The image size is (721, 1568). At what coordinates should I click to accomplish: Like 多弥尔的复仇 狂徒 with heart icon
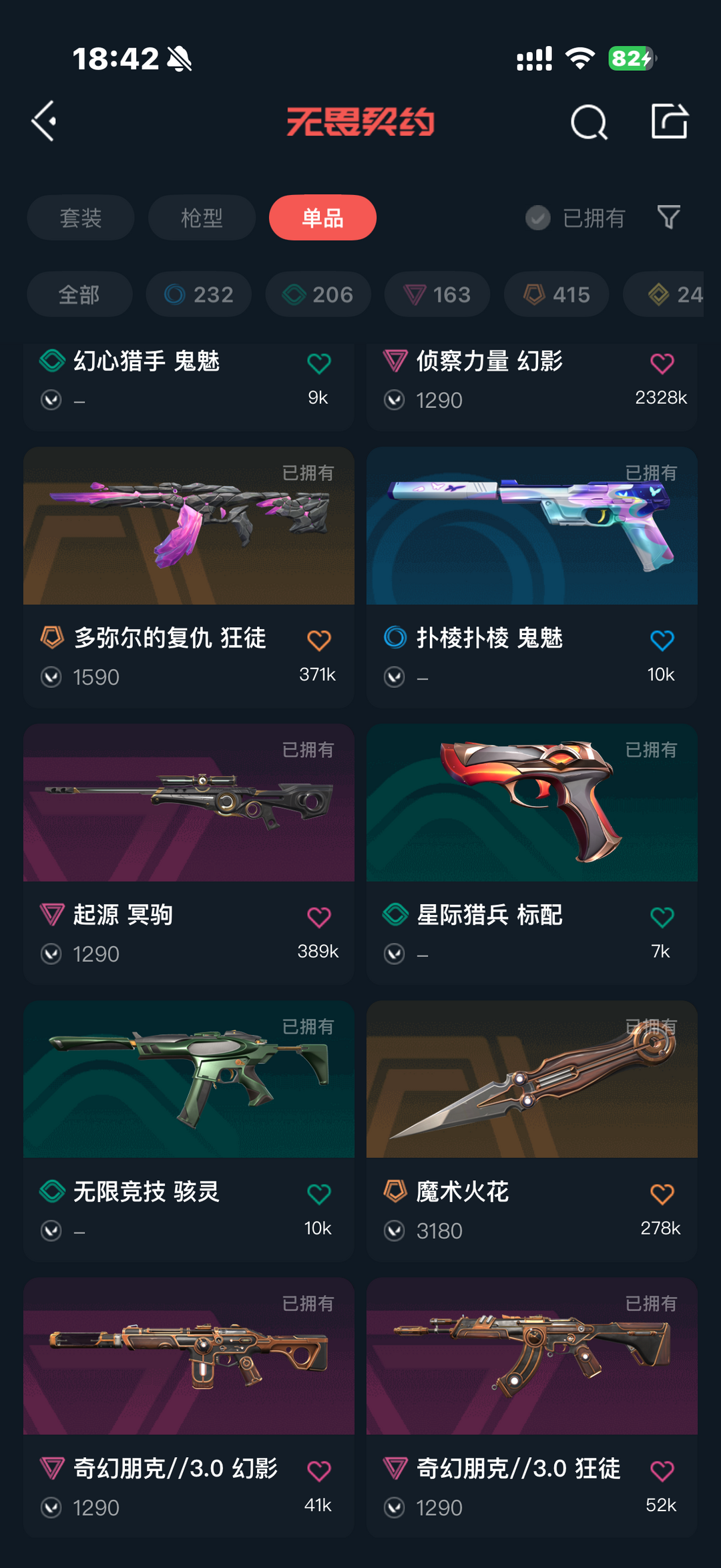click(x=319, y=640)
